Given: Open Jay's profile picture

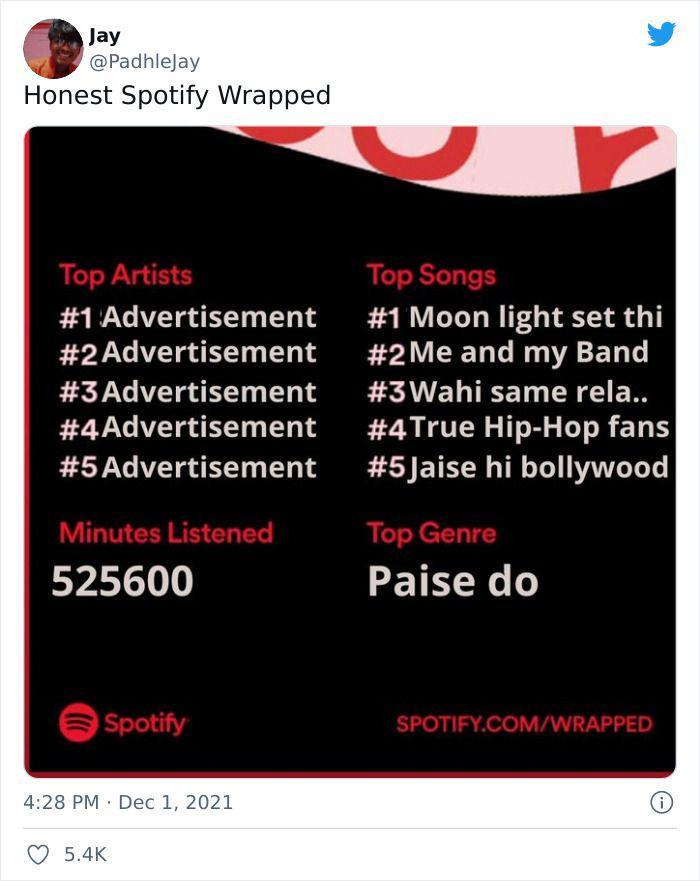Looking at the screenshot, I should tap(53, 48).
